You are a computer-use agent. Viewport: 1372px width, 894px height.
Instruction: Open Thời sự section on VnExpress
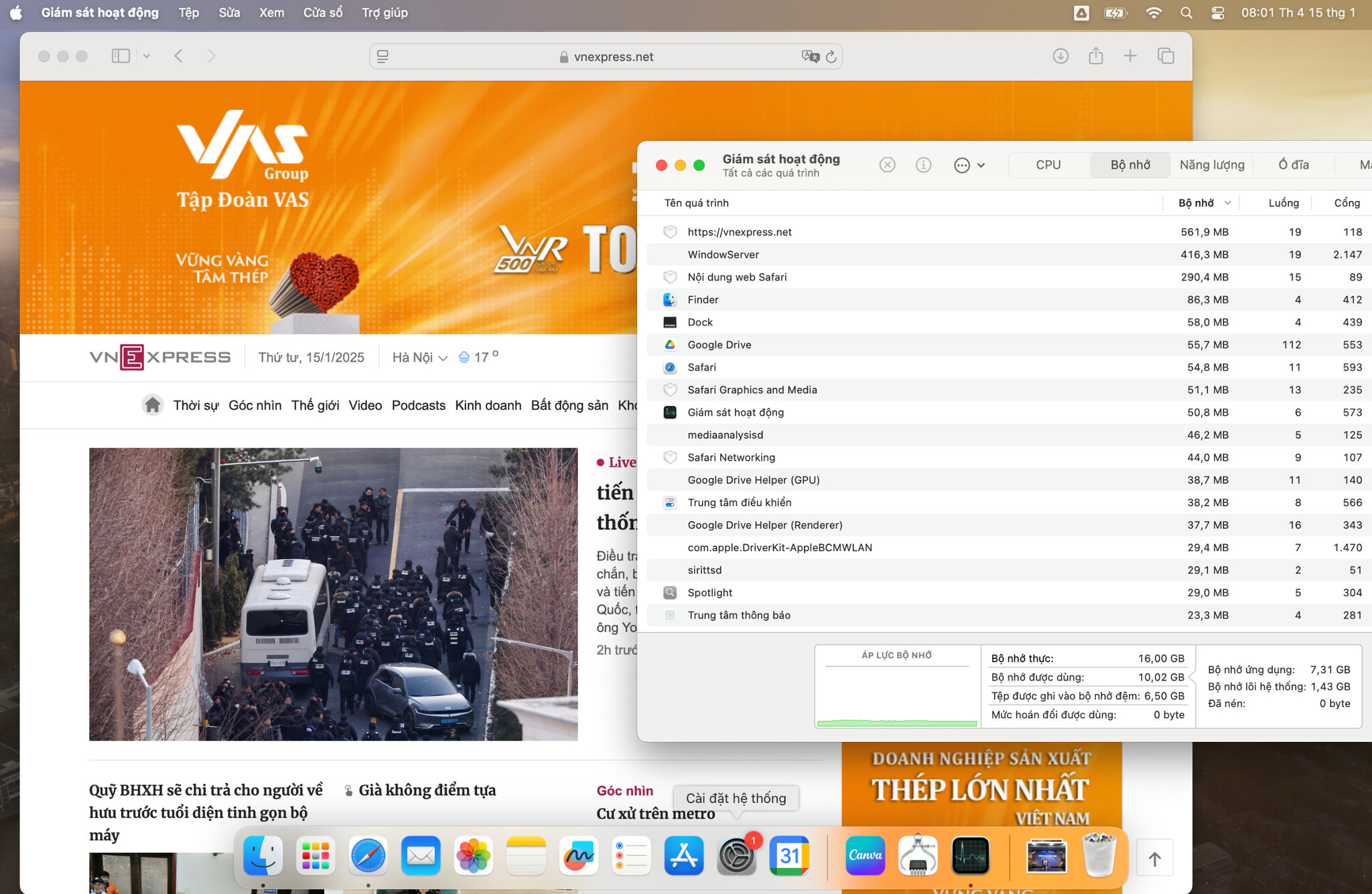(x=196, y=405)
